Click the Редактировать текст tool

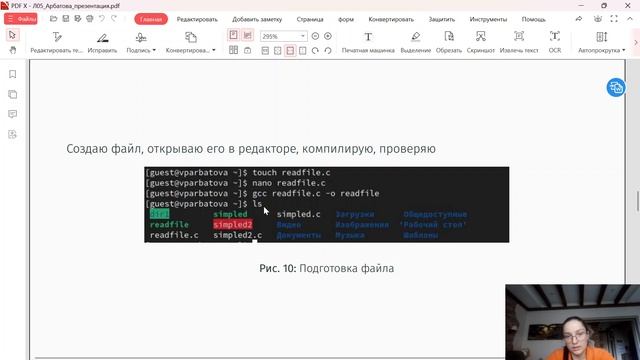(57, 42)
